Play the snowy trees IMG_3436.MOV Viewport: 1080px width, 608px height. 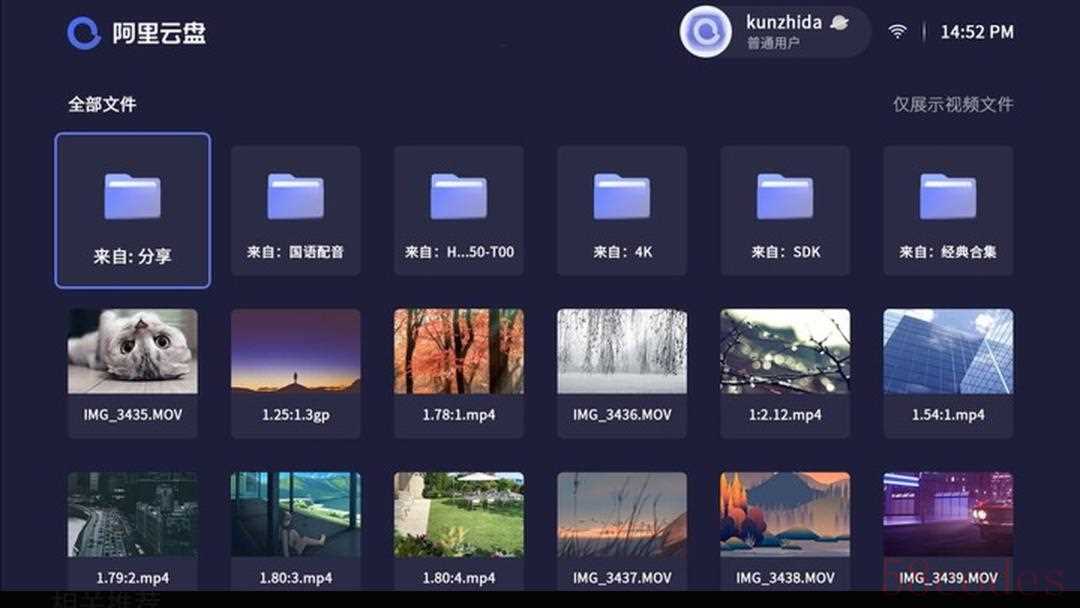pyautogui.click(x=622, y=351)
